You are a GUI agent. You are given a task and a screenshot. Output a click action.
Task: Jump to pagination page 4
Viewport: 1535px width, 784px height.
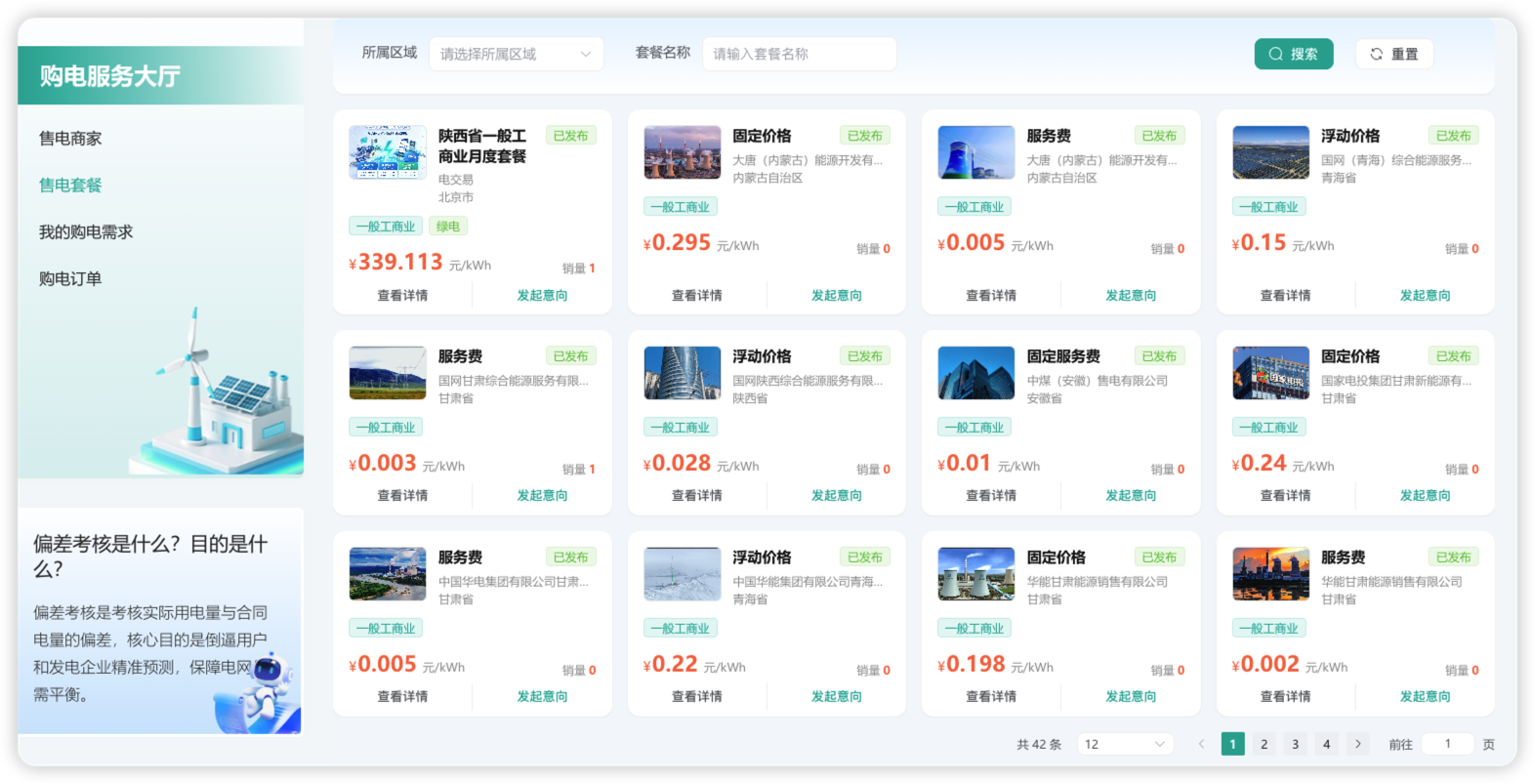click(1327, 744)
